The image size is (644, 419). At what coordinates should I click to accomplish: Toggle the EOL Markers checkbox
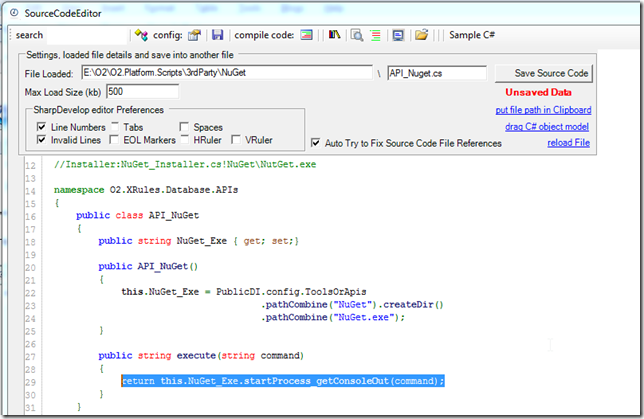tap(116, 140)
